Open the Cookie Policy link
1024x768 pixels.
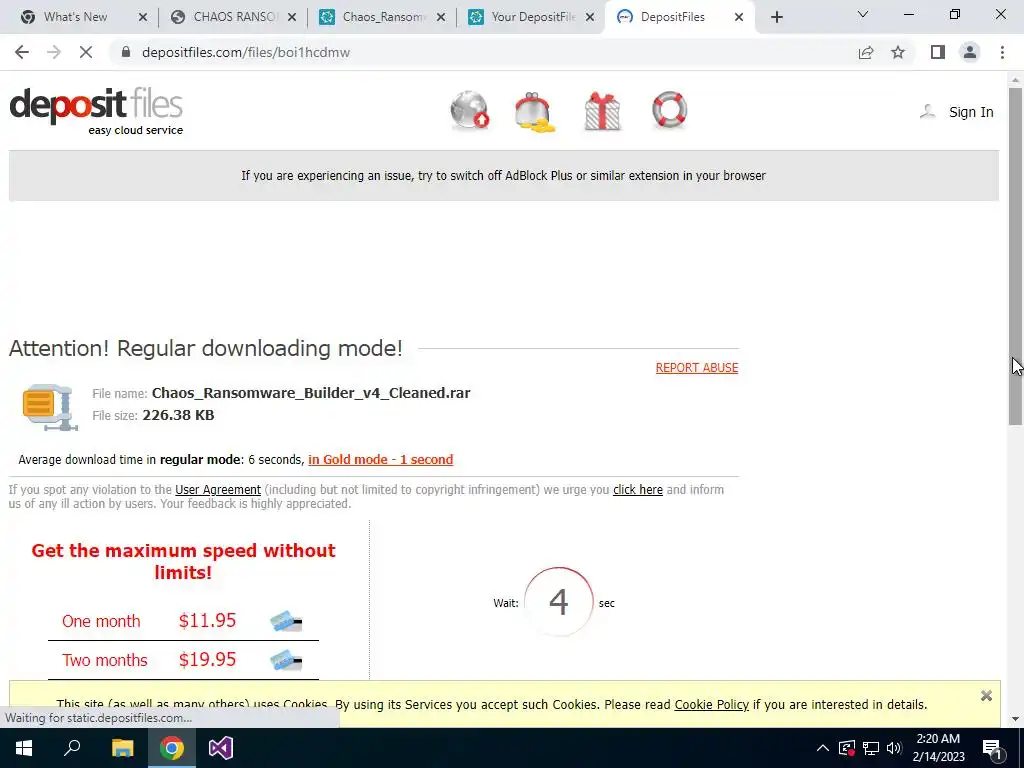711,705
